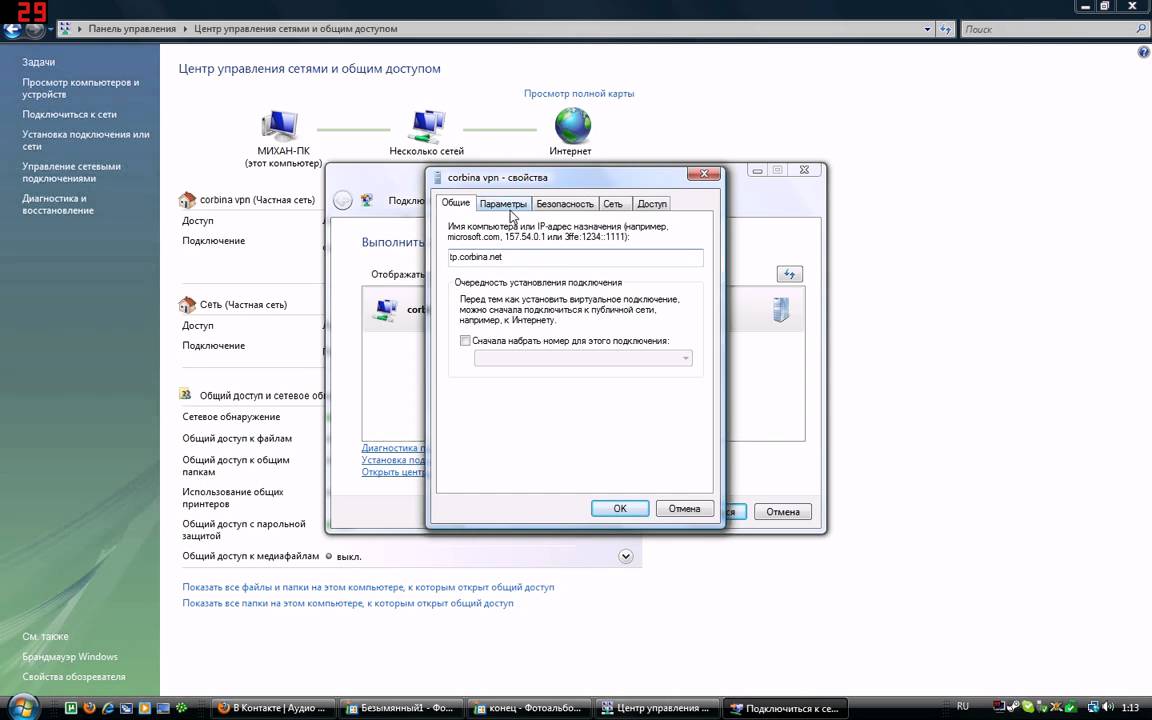This screenshot has height=720, width=1152.
Task: Click the Открыть центр link
Action: pos(393,472)
